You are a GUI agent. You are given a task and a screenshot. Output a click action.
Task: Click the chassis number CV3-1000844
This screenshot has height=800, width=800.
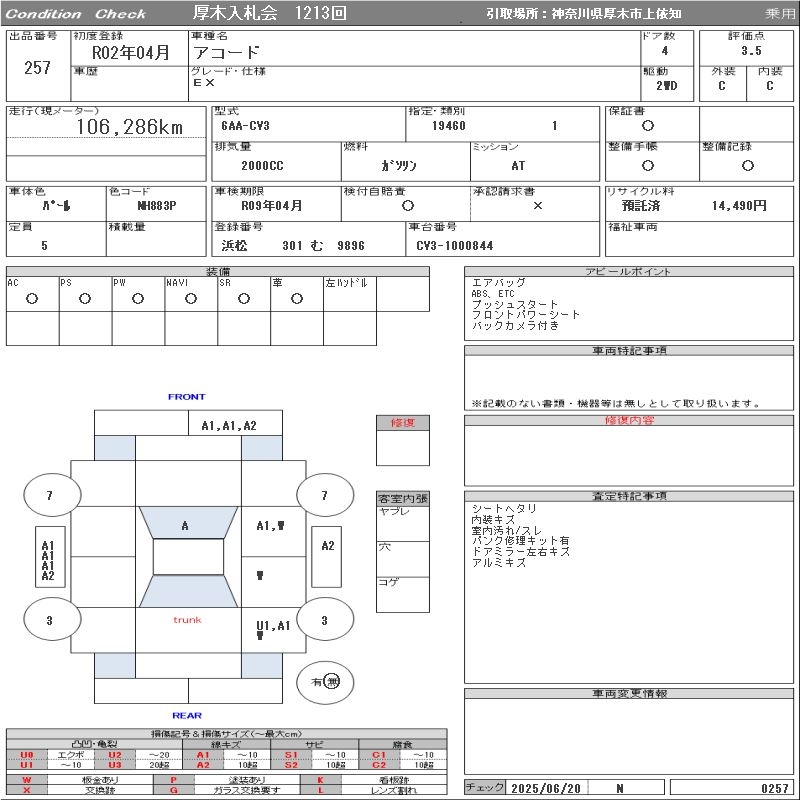[455, 245]
